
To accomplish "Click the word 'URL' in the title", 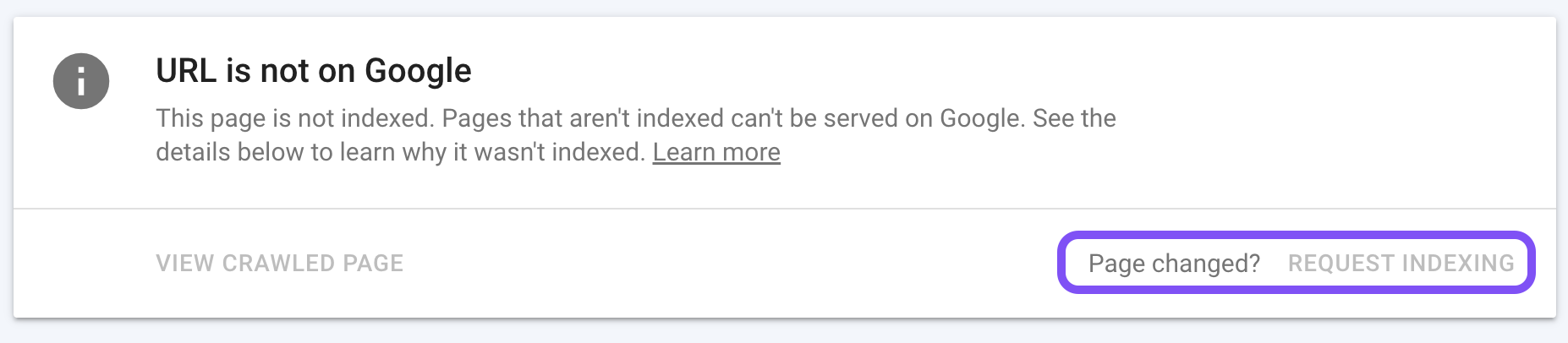I will (x=186, y=71).
